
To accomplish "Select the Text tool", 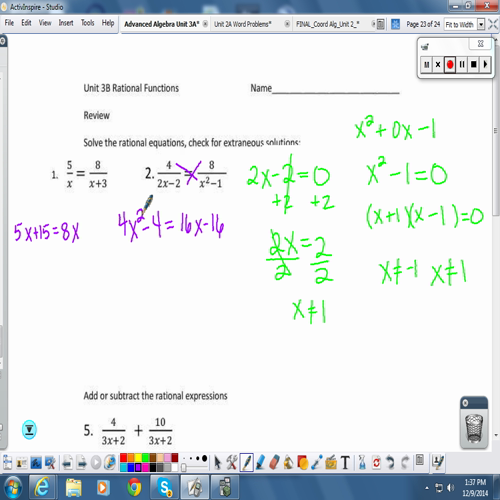I will tap(345, 463).
